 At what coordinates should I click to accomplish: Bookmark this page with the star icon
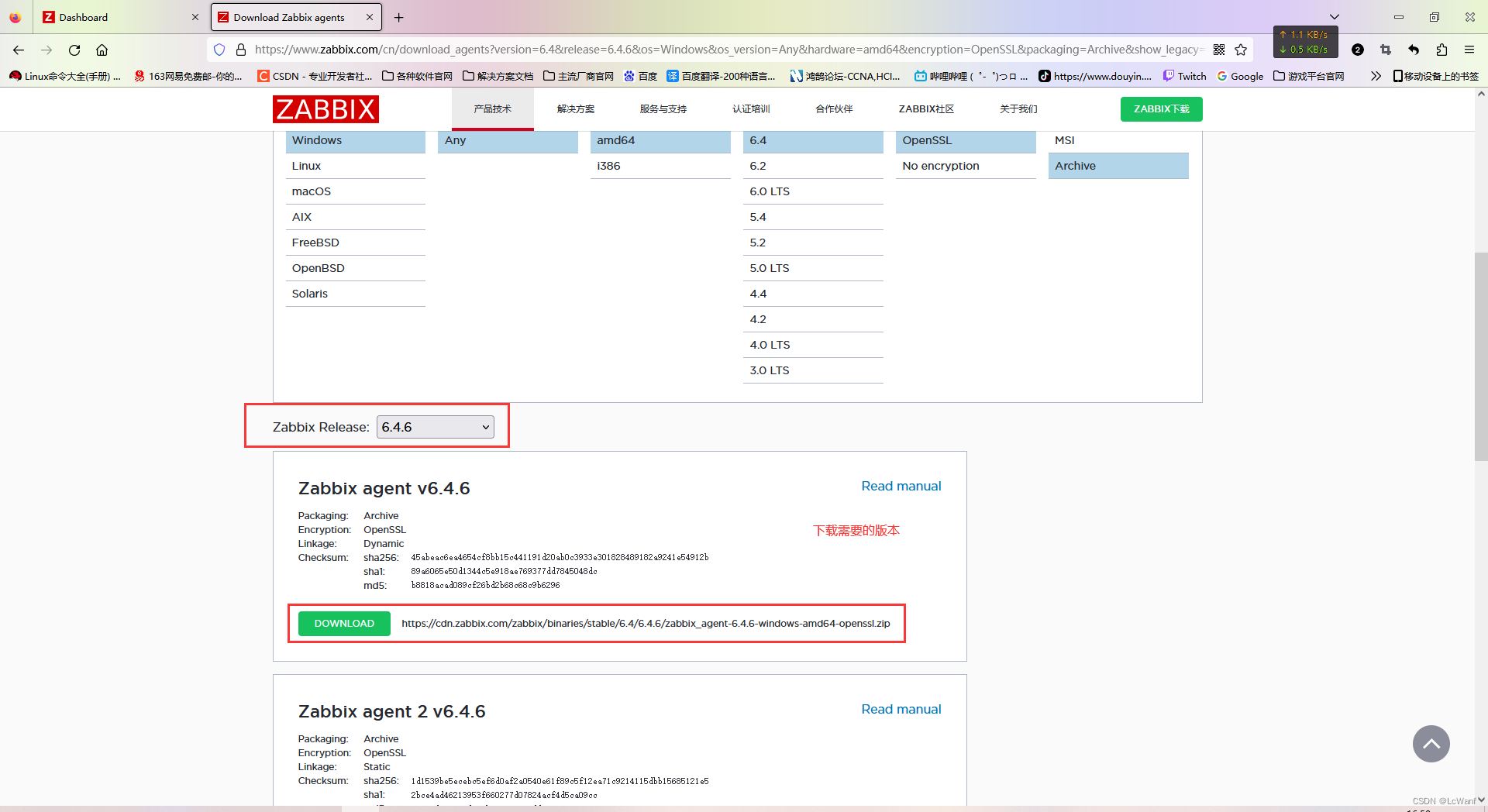1241,50
